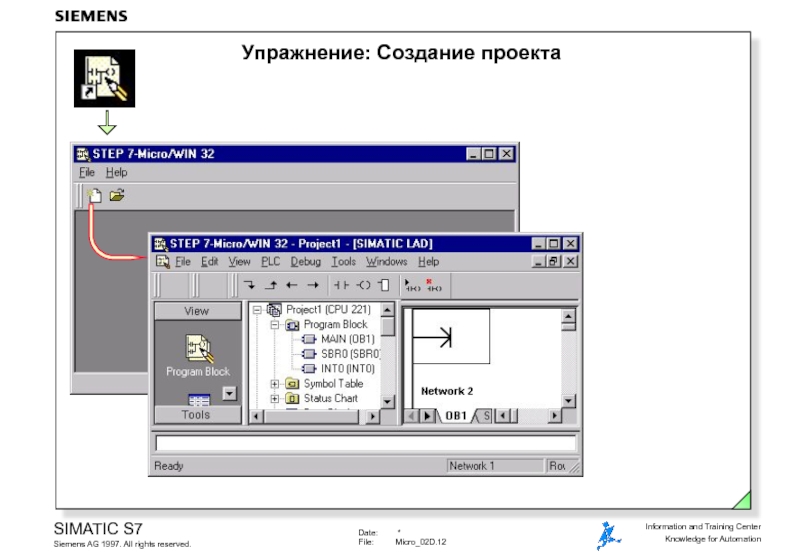800x554 pixels.
Task: Select INT0 (INT0) in tree
Action: tap(347, 369)
